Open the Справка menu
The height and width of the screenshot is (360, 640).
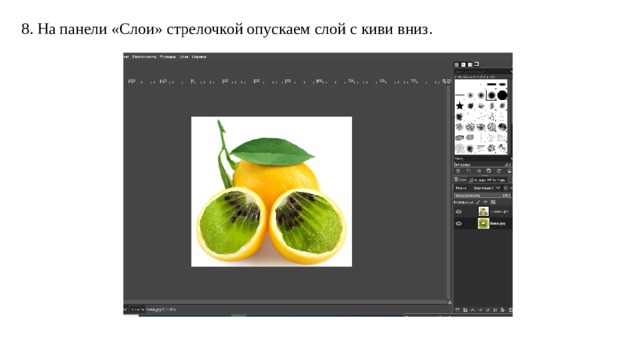pos(199,57)
